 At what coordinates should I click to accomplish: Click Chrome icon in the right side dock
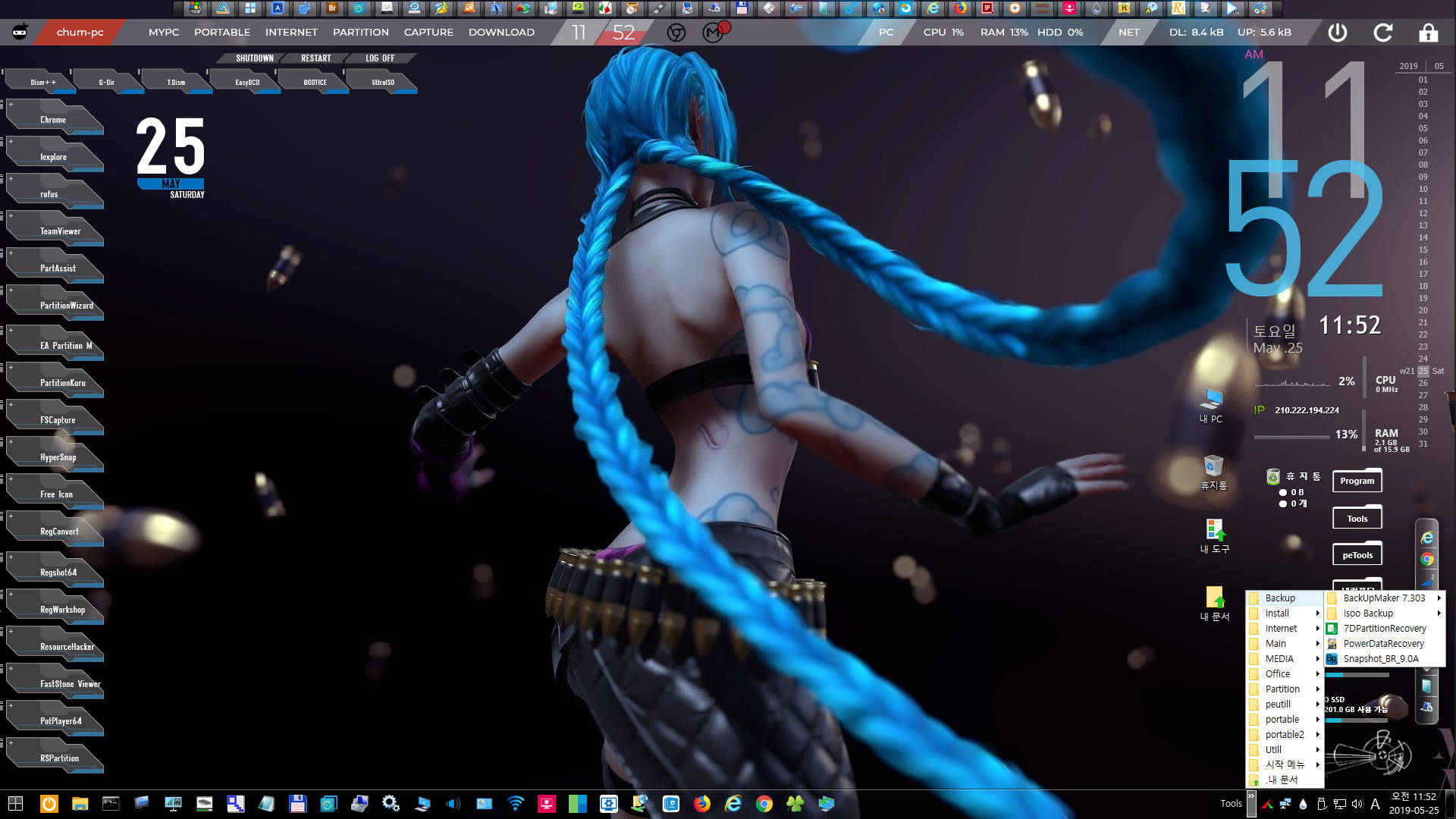click(x=1426, y=560)
